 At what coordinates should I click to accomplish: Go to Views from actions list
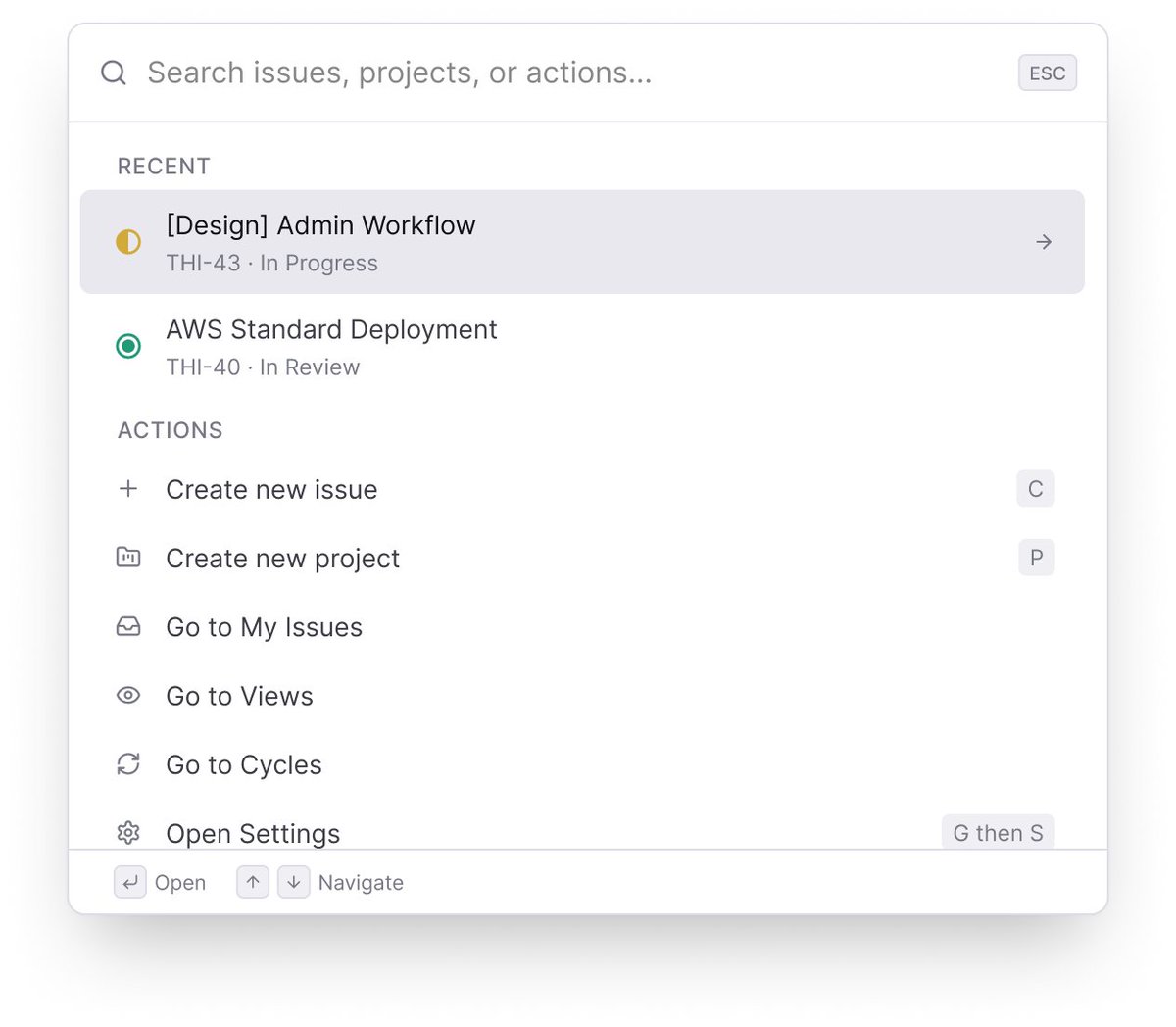(x=582, y=696)
